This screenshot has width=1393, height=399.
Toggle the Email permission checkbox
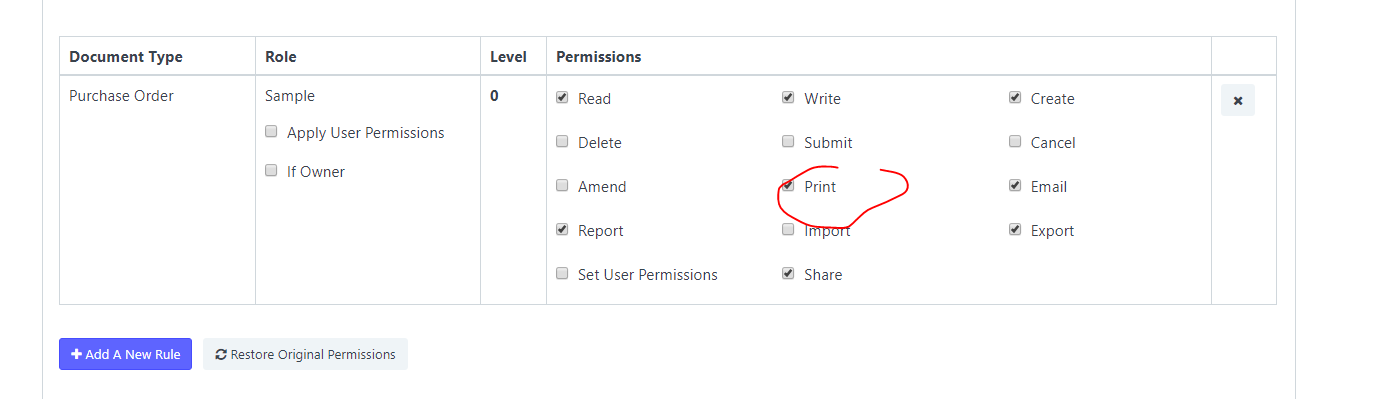click(x=1015, y=186)
